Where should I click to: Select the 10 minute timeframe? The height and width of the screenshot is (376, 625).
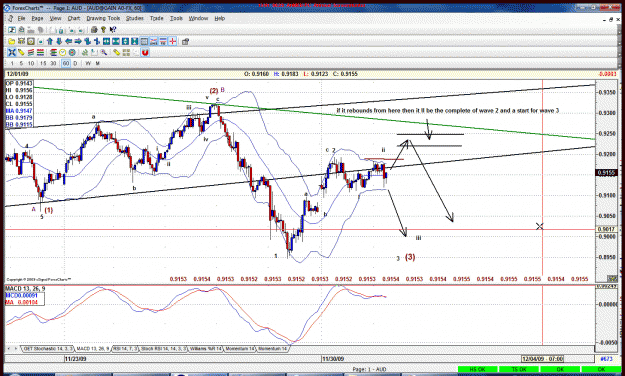point(31,63)
